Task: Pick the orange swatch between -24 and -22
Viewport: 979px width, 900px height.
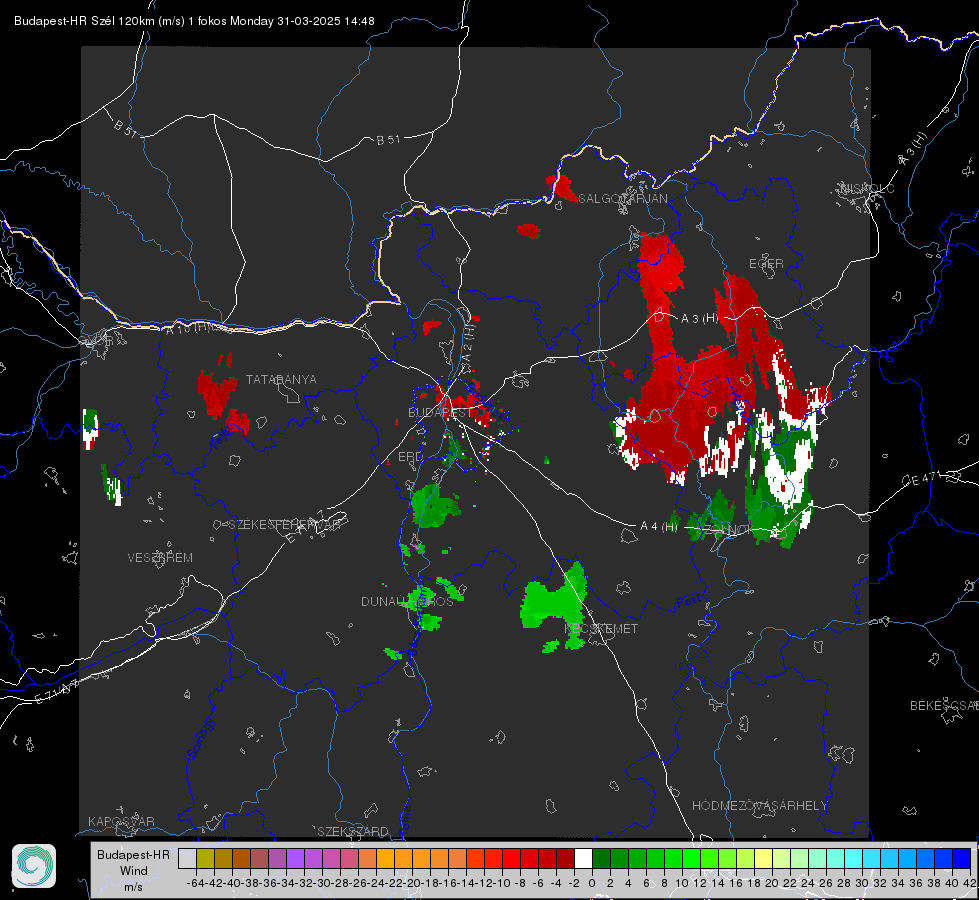Action: tap(385, 858)
